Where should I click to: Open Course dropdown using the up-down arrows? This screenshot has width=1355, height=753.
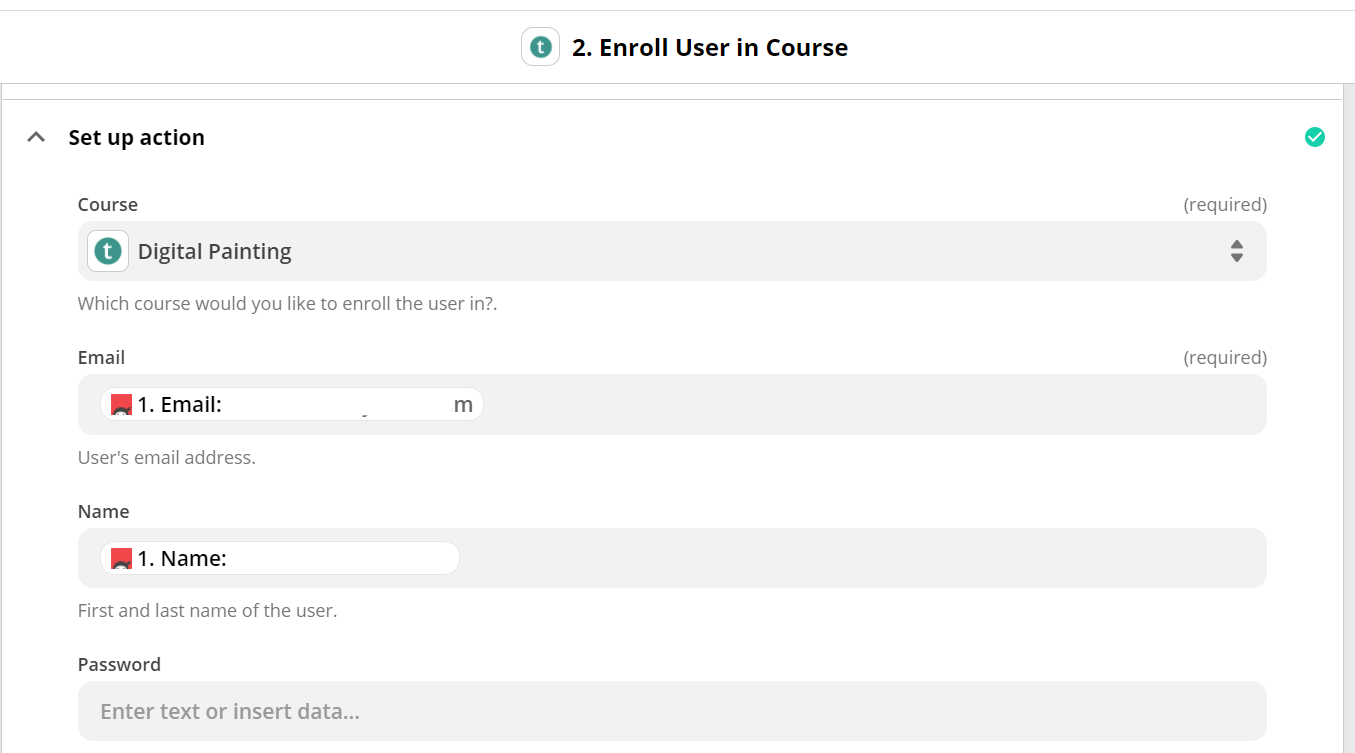click(x=1236, y=251)
